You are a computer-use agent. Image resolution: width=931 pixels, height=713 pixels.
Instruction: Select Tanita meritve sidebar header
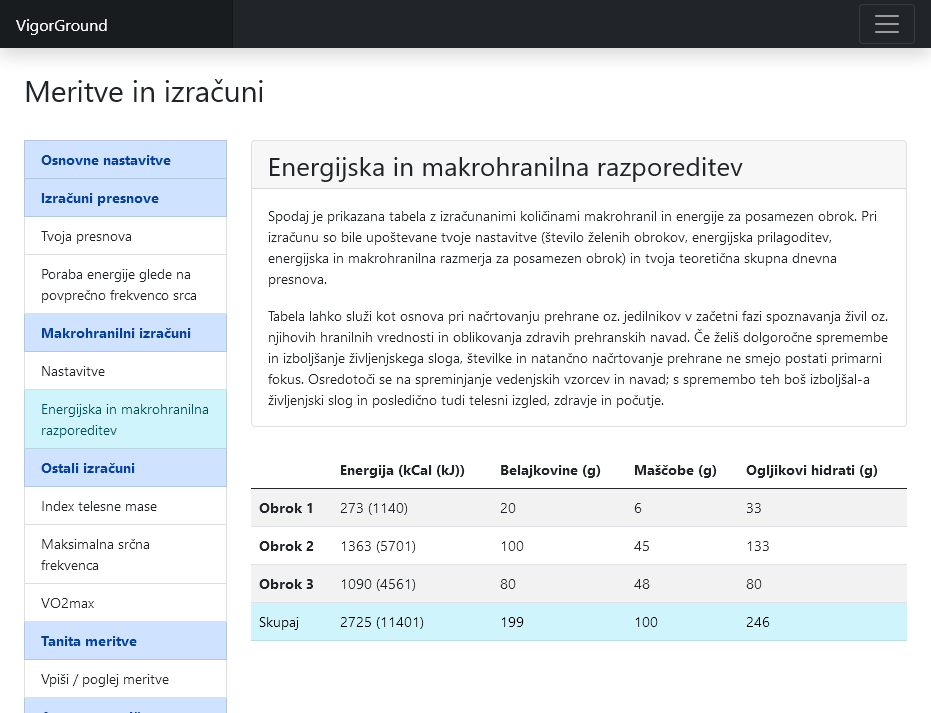pos(89,641)
